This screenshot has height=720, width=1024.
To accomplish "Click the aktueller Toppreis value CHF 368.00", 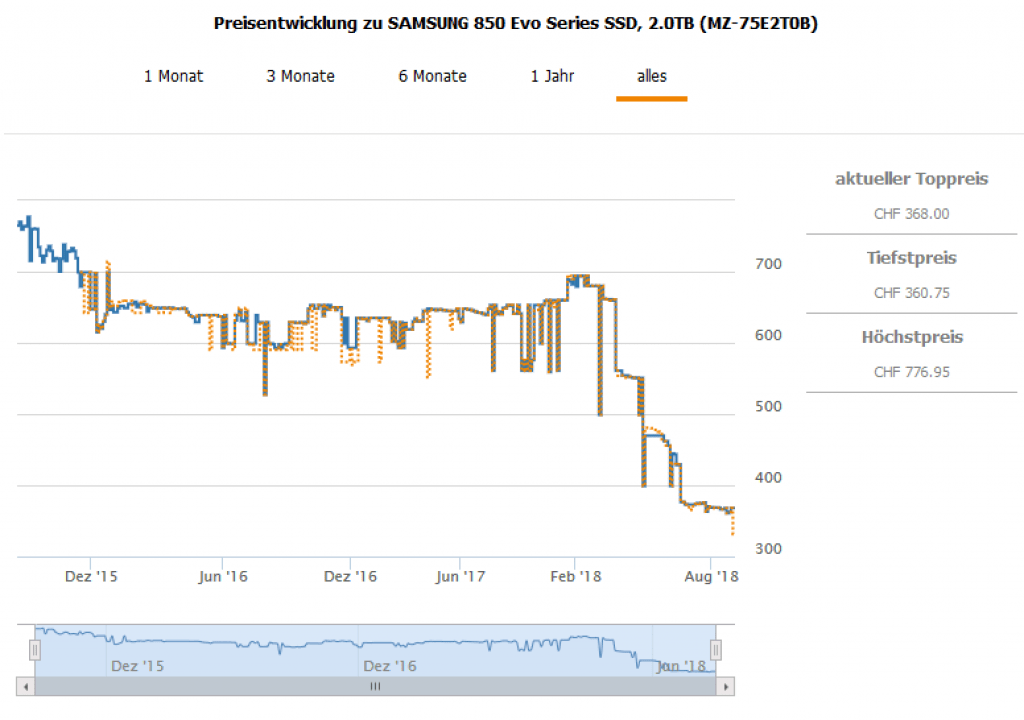I will (x=911, y=214).
